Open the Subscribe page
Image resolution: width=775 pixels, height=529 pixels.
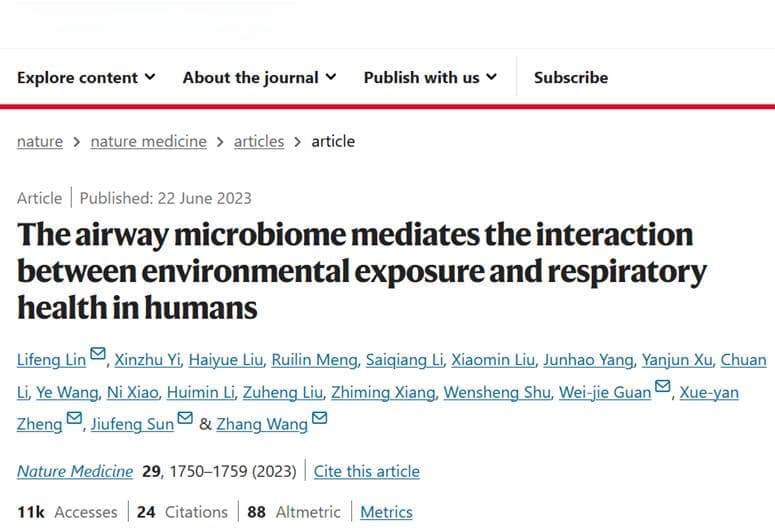click(x=571, y=78)
